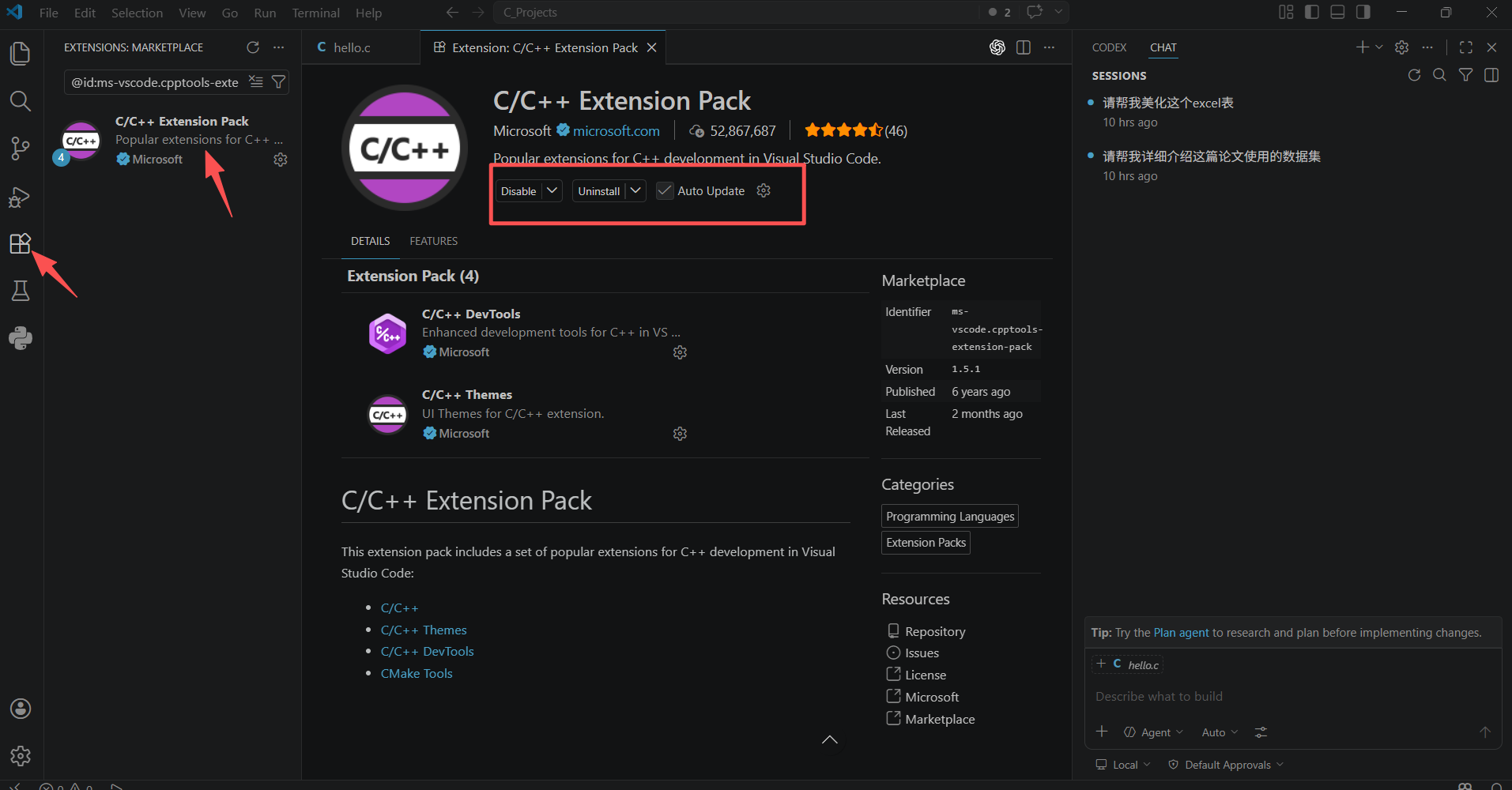
Task: Open manage gear for C/C++ Themes
Action: (680, 434)
